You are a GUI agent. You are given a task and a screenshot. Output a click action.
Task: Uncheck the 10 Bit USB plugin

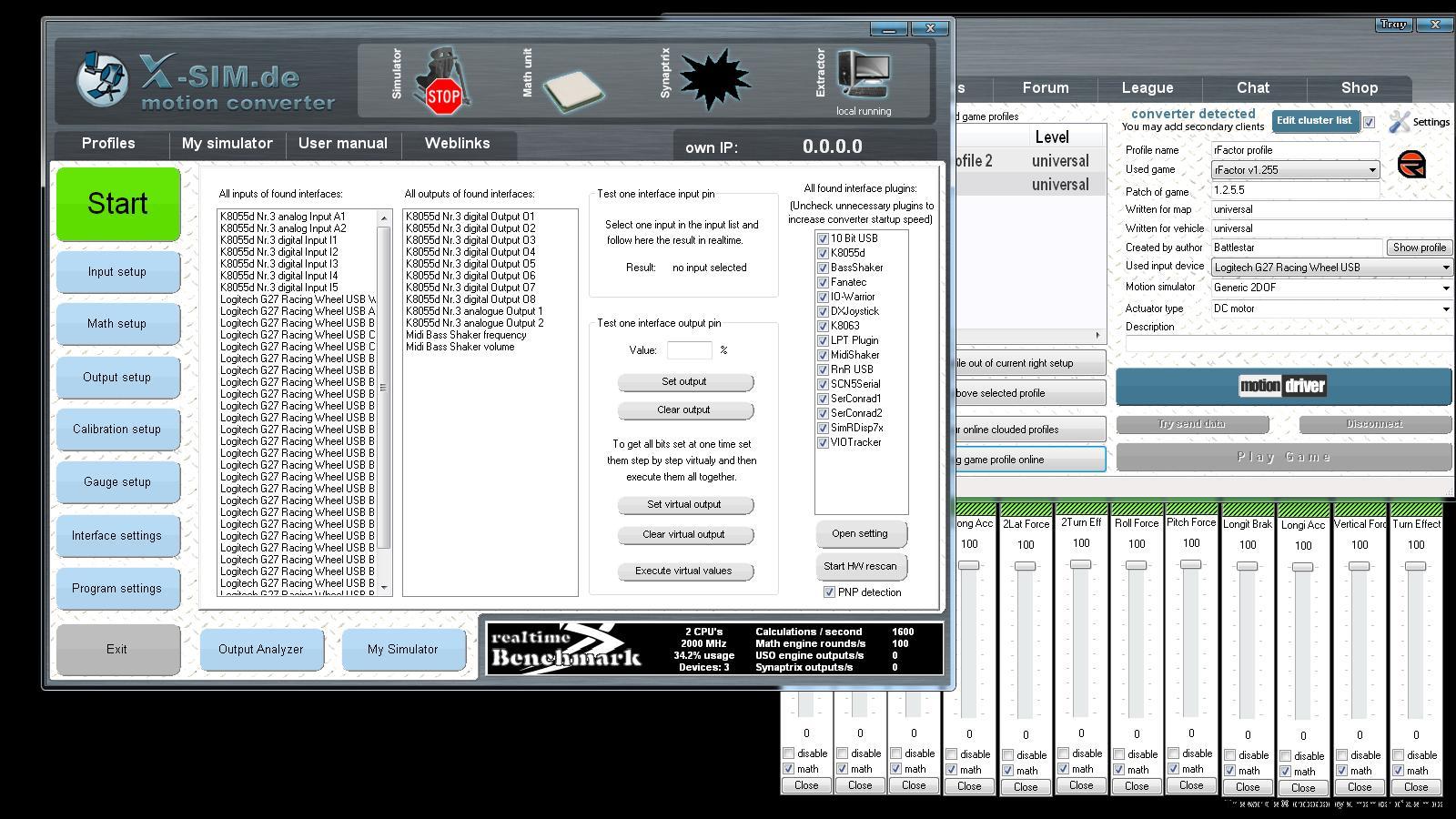tap(823, 238)
